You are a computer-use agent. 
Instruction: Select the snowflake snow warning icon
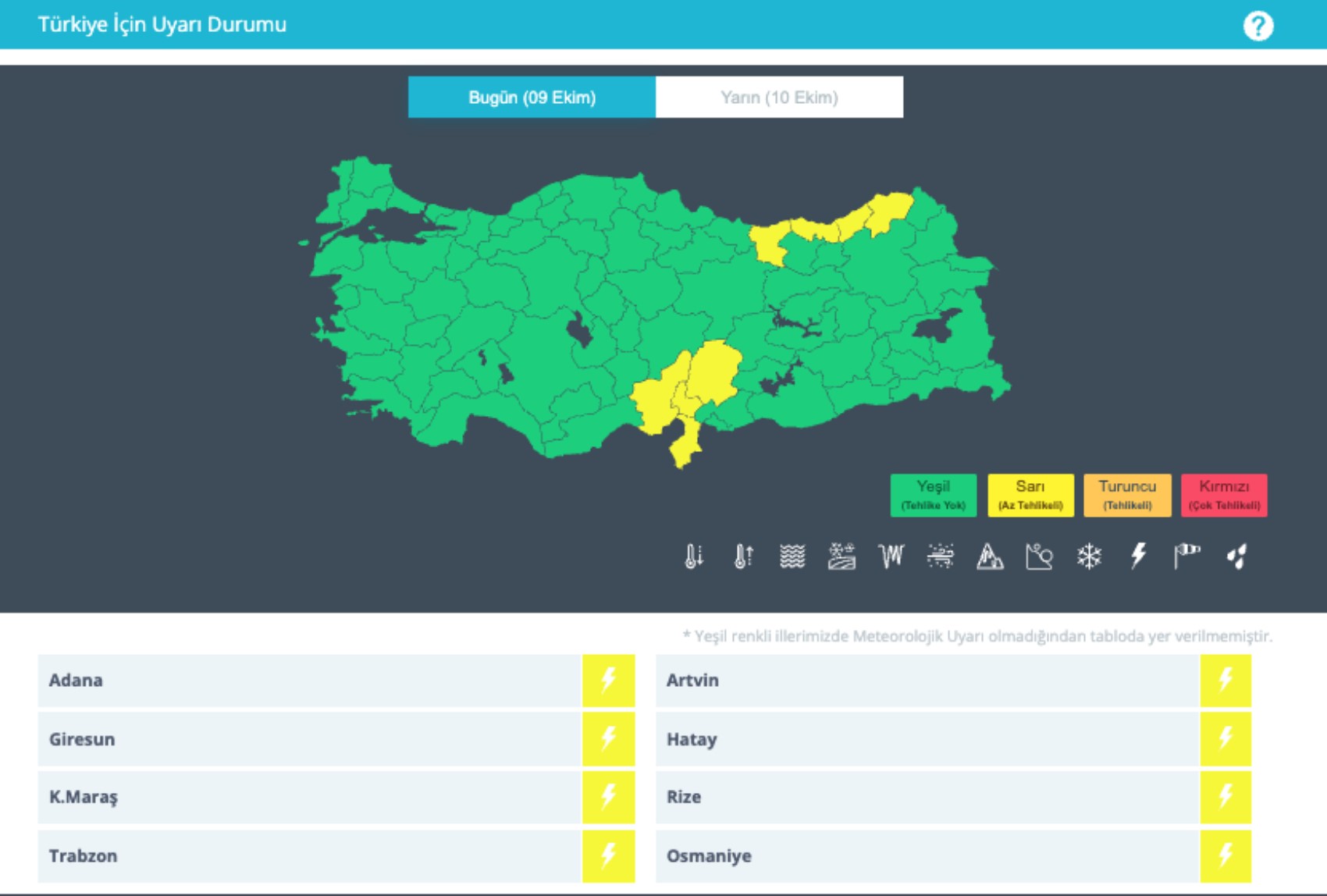1089,556
